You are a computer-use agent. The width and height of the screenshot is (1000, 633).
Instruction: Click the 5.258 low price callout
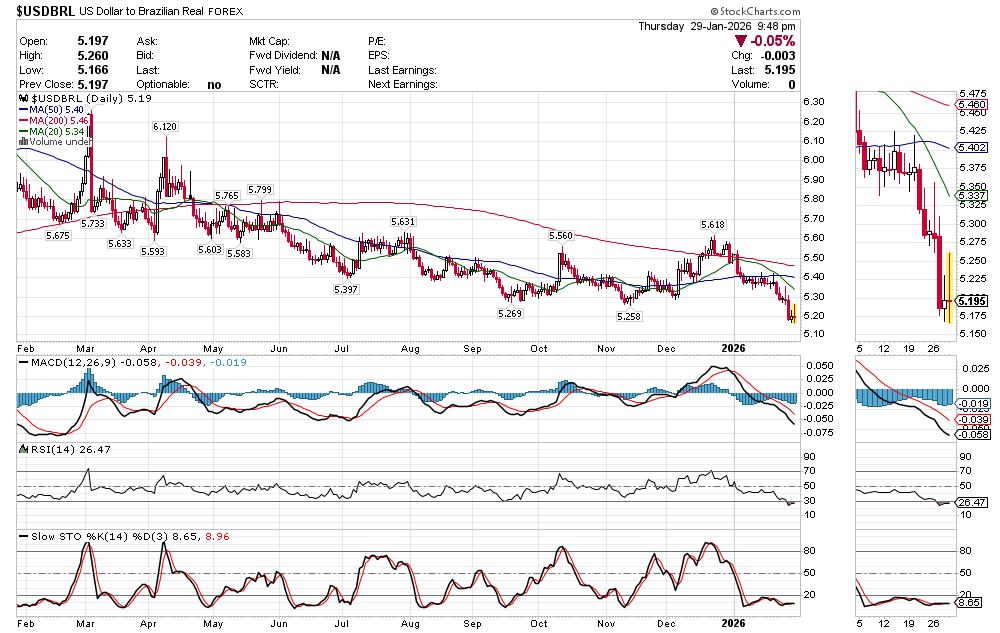(x=629, y=316)
